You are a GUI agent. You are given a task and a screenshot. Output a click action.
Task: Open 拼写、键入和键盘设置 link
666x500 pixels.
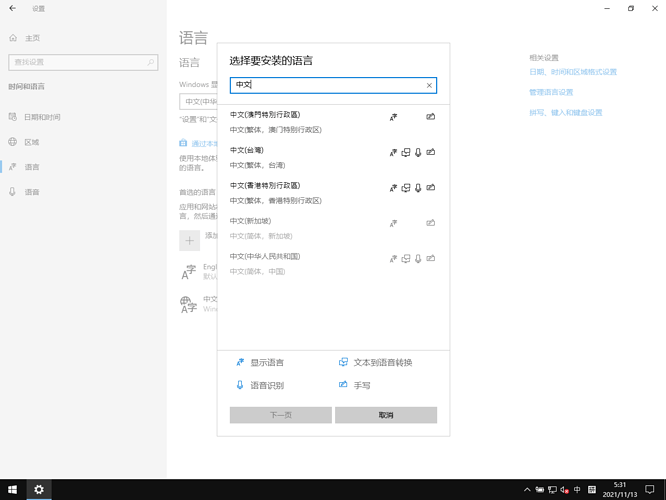click(x=565, y=113)
